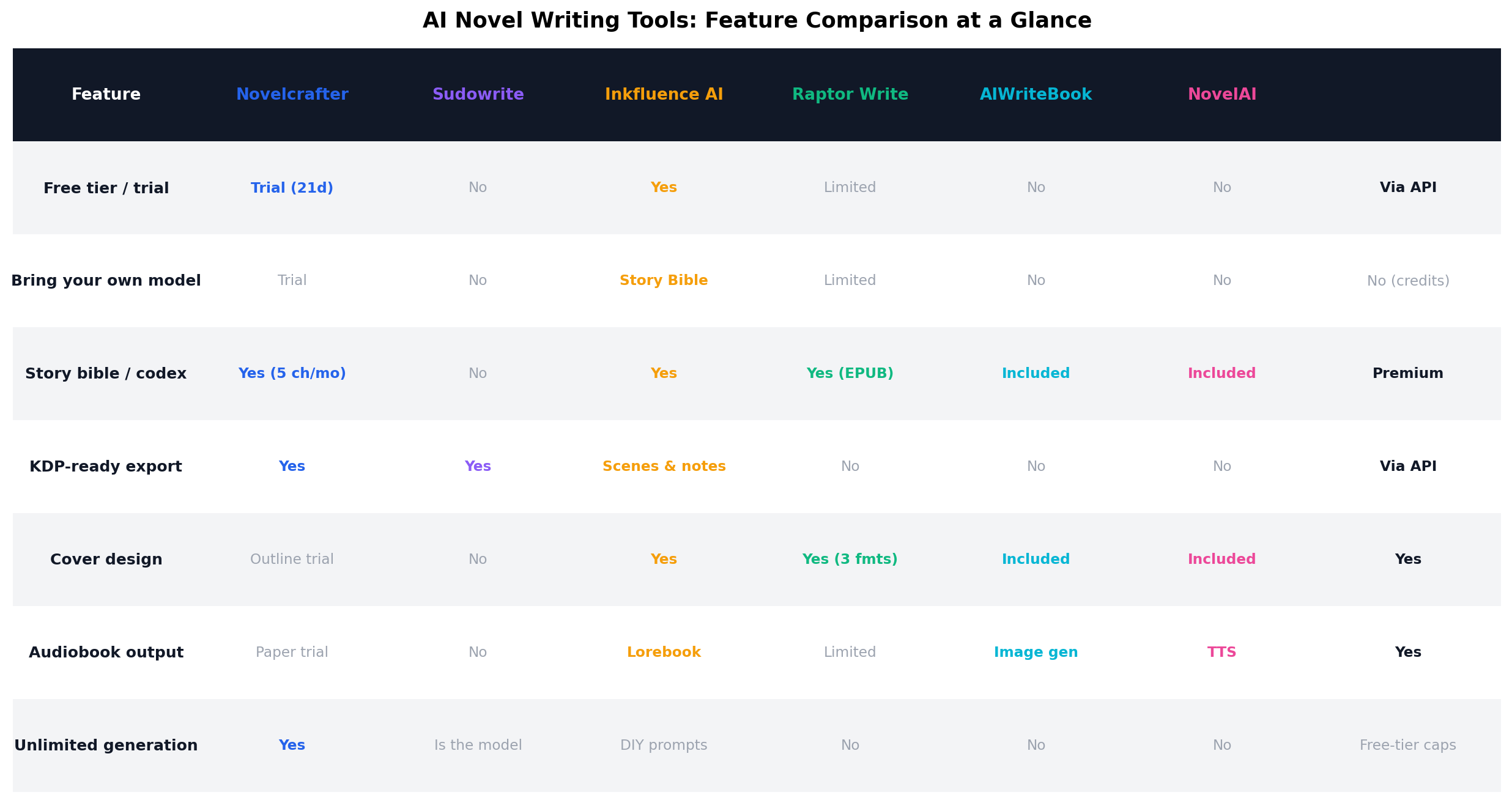Click the 'TTS' cell
Screen dimensions: 1512x803
(1222, 653)
